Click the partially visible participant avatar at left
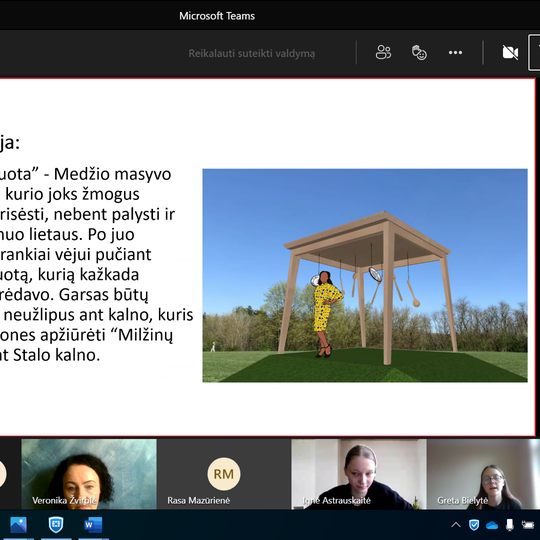 point(3,474)
